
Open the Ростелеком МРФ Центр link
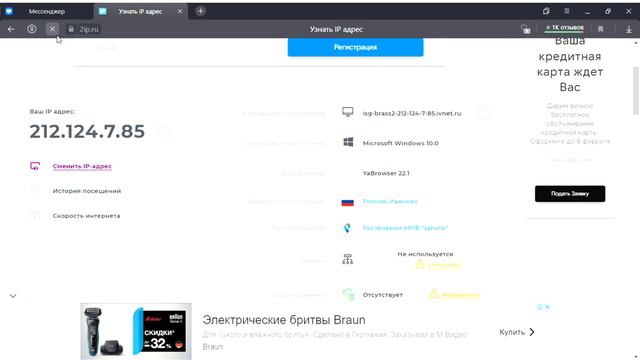click(x=405, y=228)
